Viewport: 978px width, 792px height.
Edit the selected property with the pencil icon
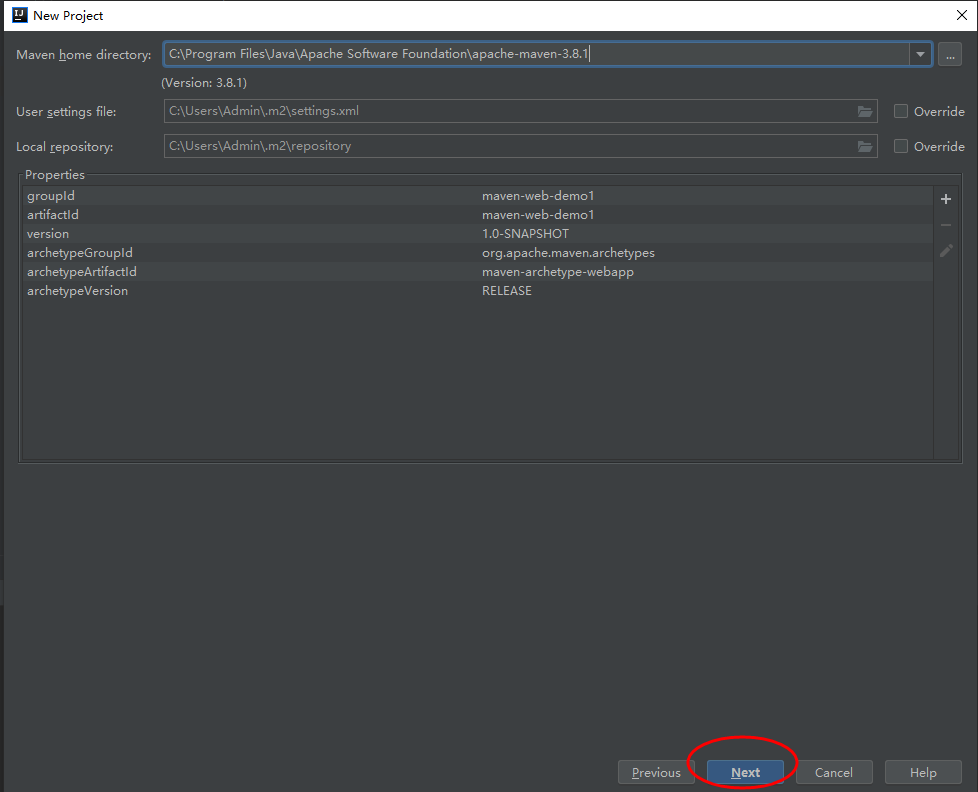pos(945,250)
